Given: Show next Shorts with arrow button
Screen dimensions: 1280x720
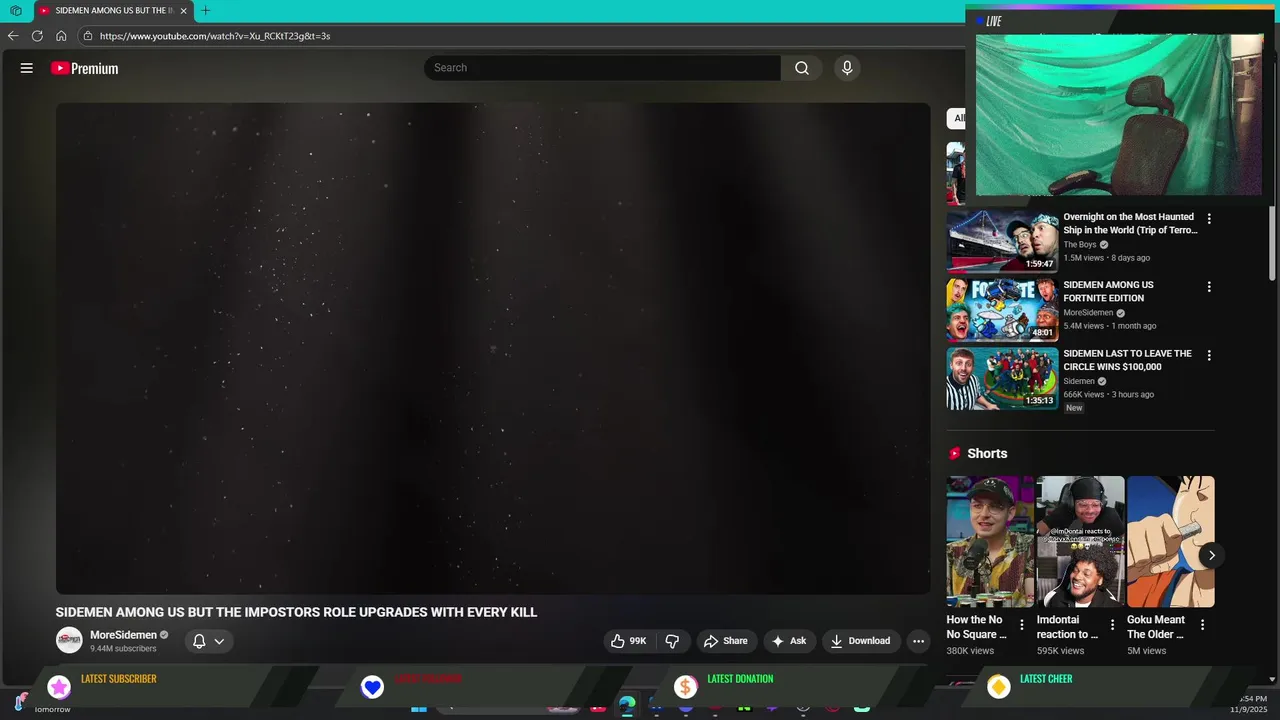Looking at the screenshot, I should (1211, 555).
